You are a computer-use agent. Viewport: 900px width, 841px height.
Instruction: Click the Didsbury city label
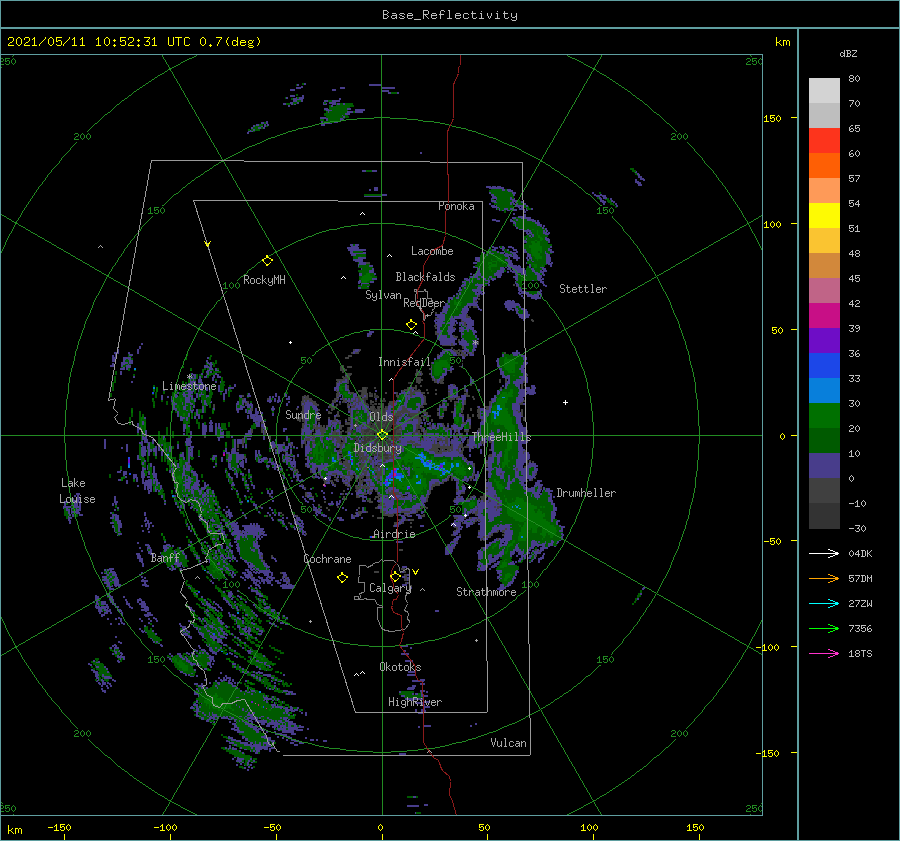click(378, 448)
